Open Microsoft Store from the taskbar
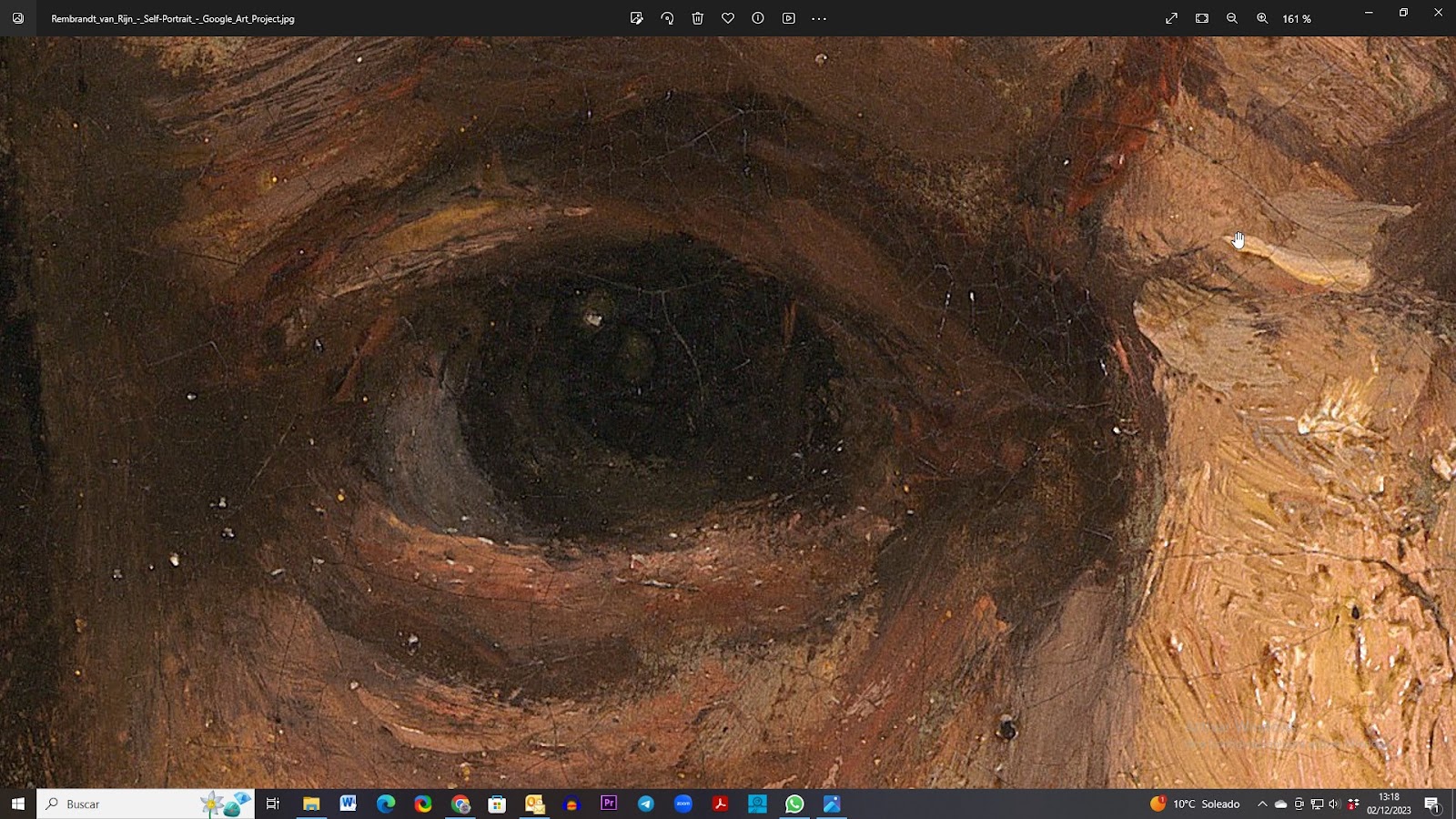 tap(497, 804)
